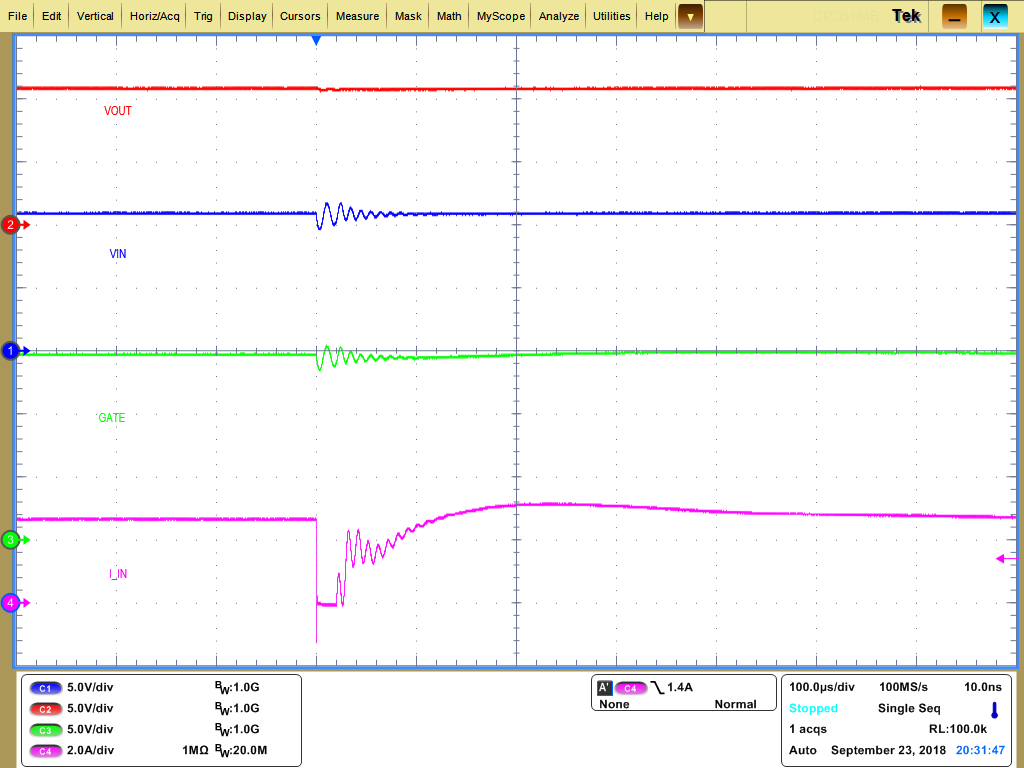
Task: Click the BW:20.0M bandwidth readout
Action: [241, 751]
